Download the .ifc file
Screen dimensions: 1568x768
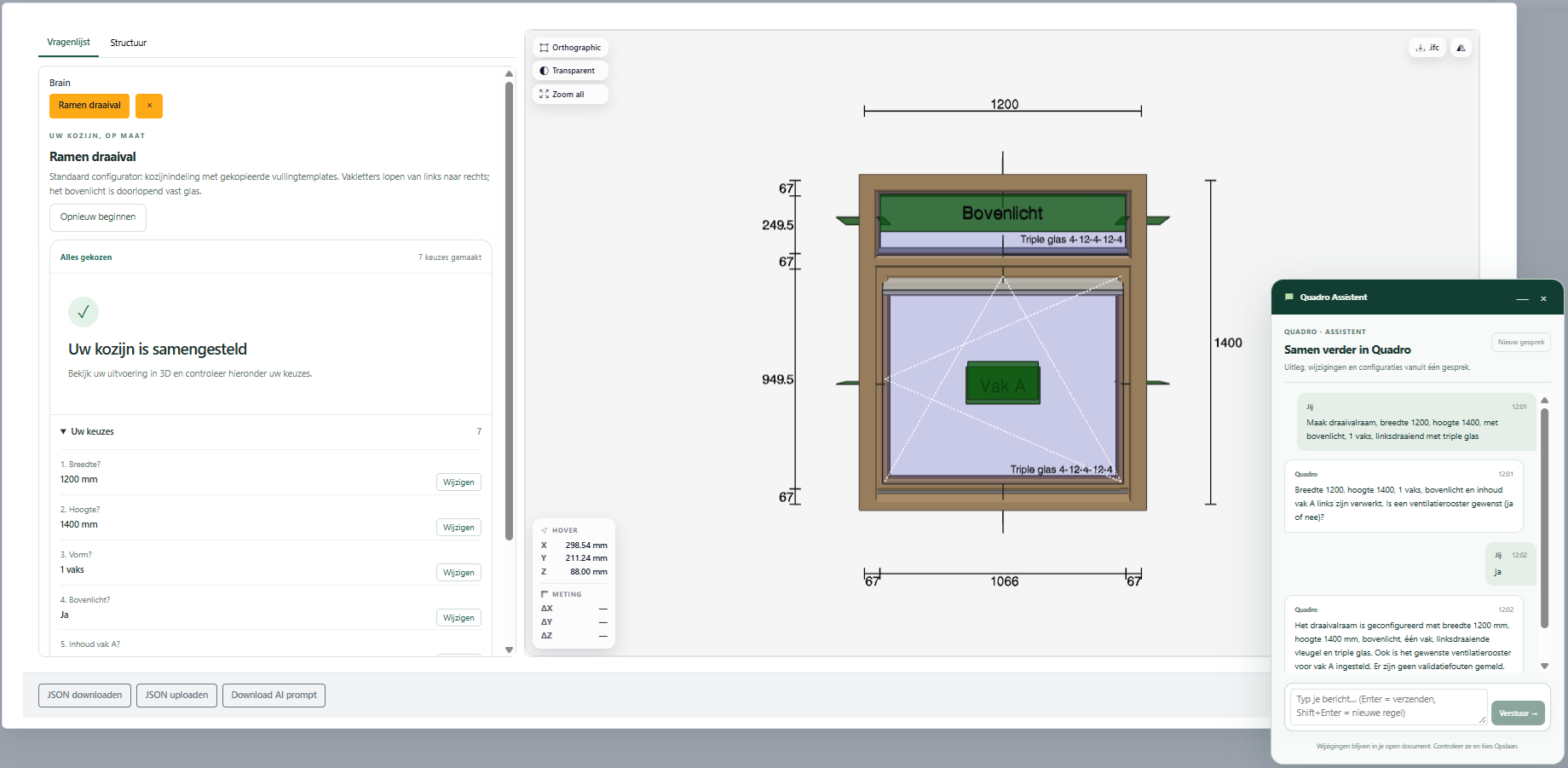point(1427,48)
